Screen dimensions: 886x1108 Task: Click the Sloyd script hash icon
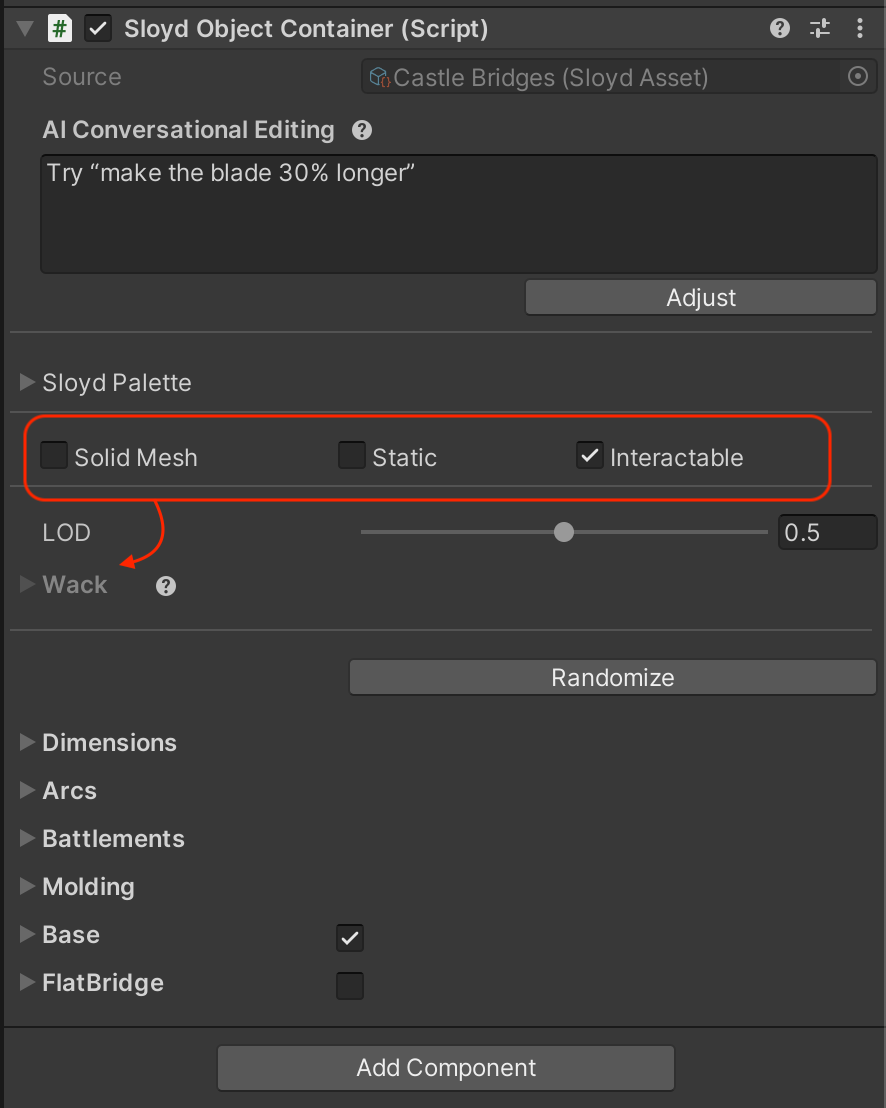coord(60,29)
